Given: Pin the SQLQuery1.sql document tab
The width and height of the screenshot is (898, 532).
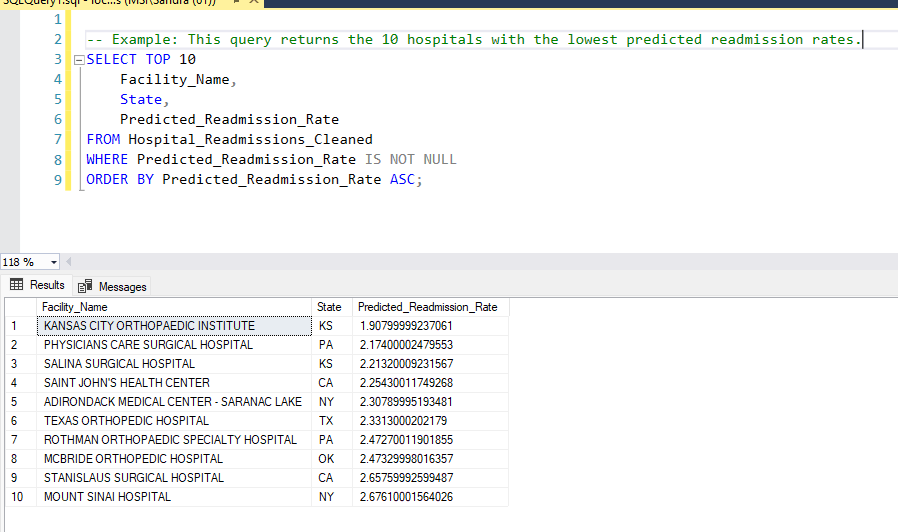Looking at the screenshot, I should coord(236,2).
